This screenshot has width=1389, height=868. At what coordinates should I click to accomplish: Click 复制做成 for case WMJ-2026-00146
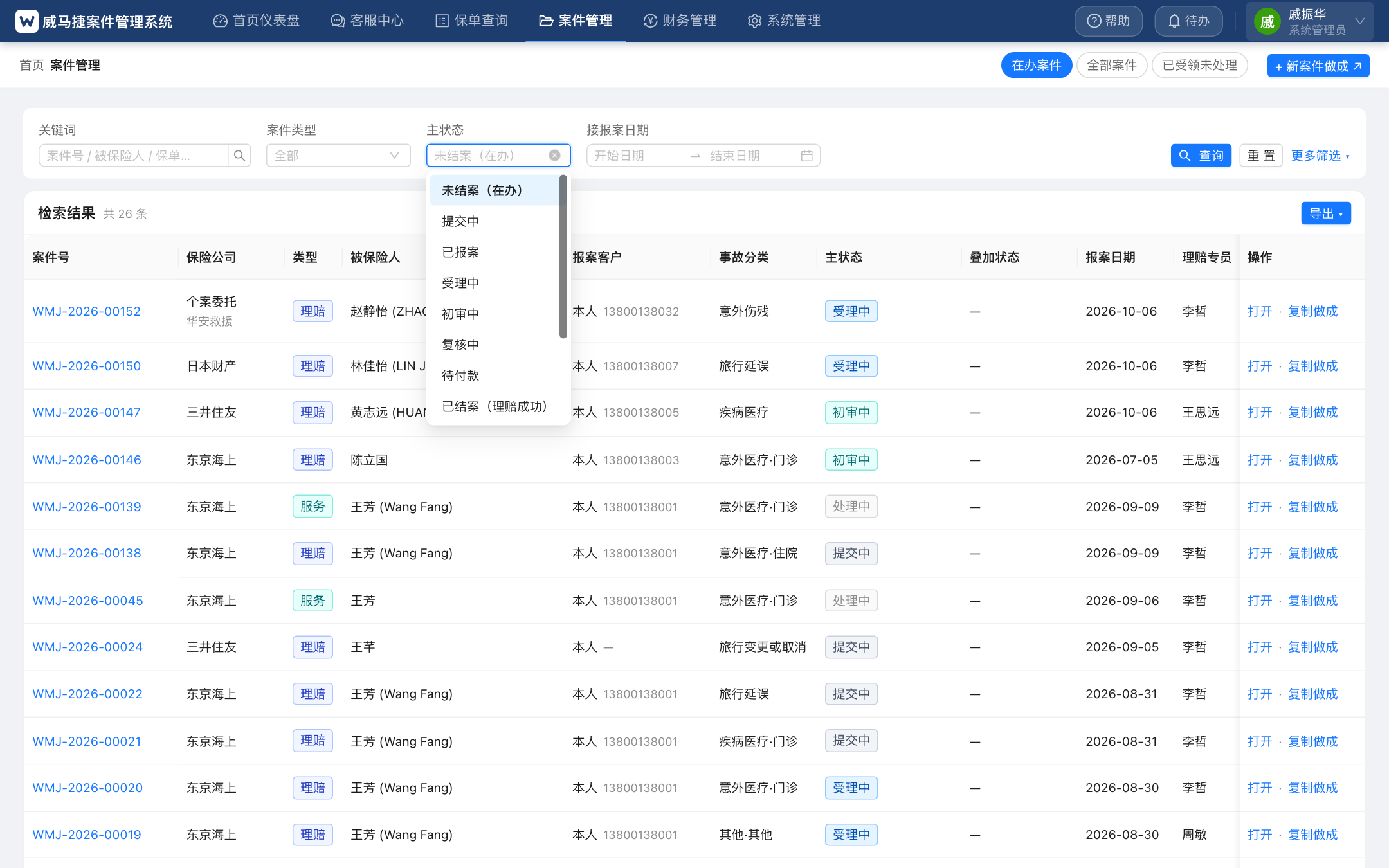[x=1312, y=460]
